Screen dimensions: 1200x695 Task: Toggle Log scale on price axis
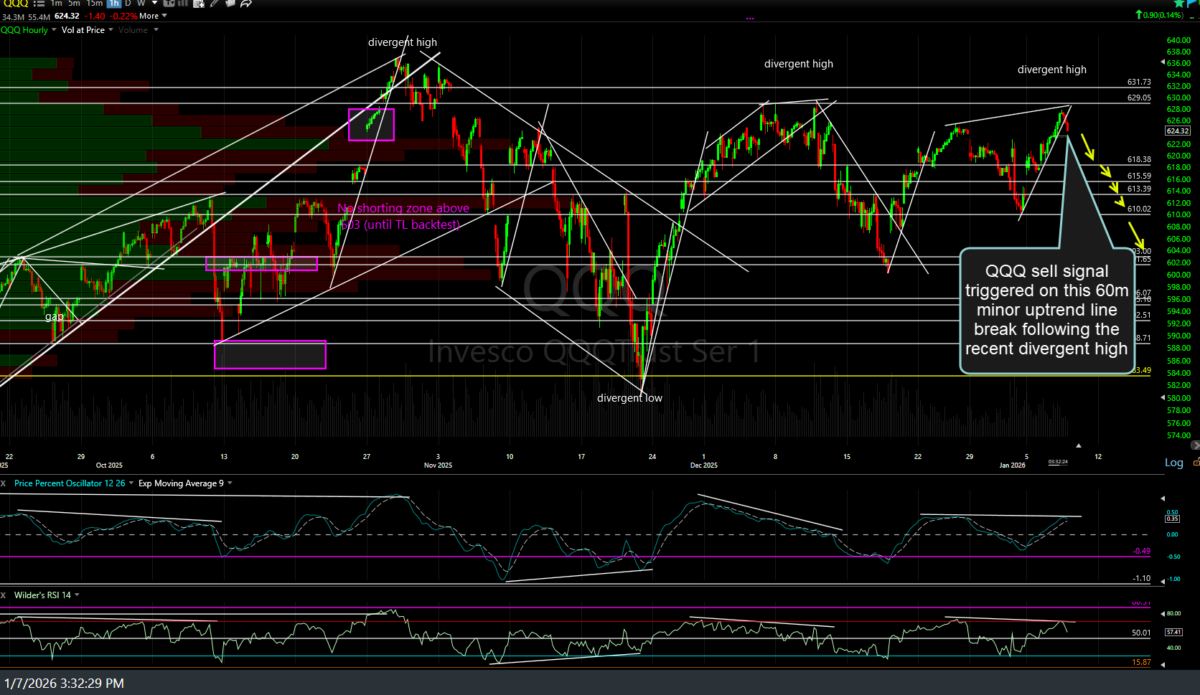[x=1174, y=463]
